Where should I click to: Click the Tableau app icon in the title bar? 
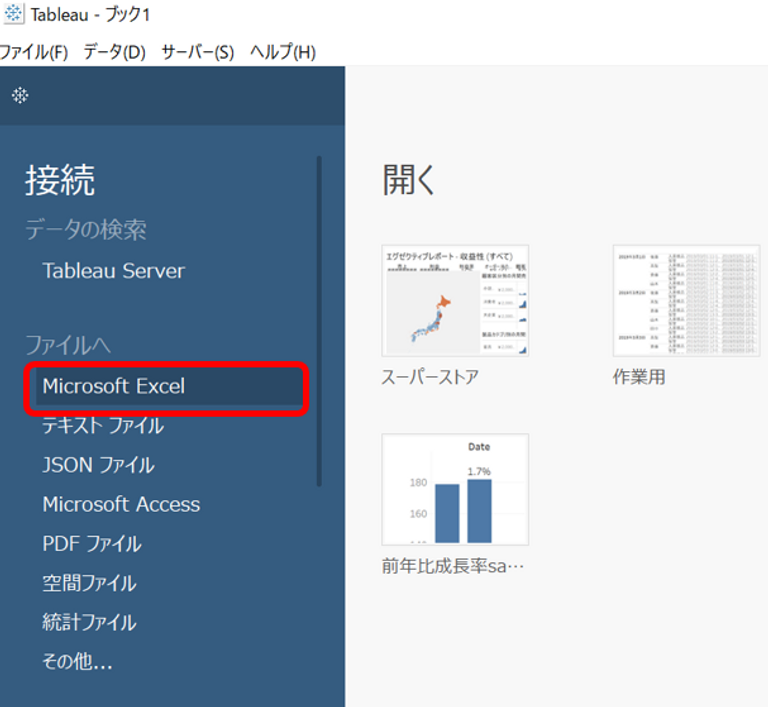pos(13,14)
